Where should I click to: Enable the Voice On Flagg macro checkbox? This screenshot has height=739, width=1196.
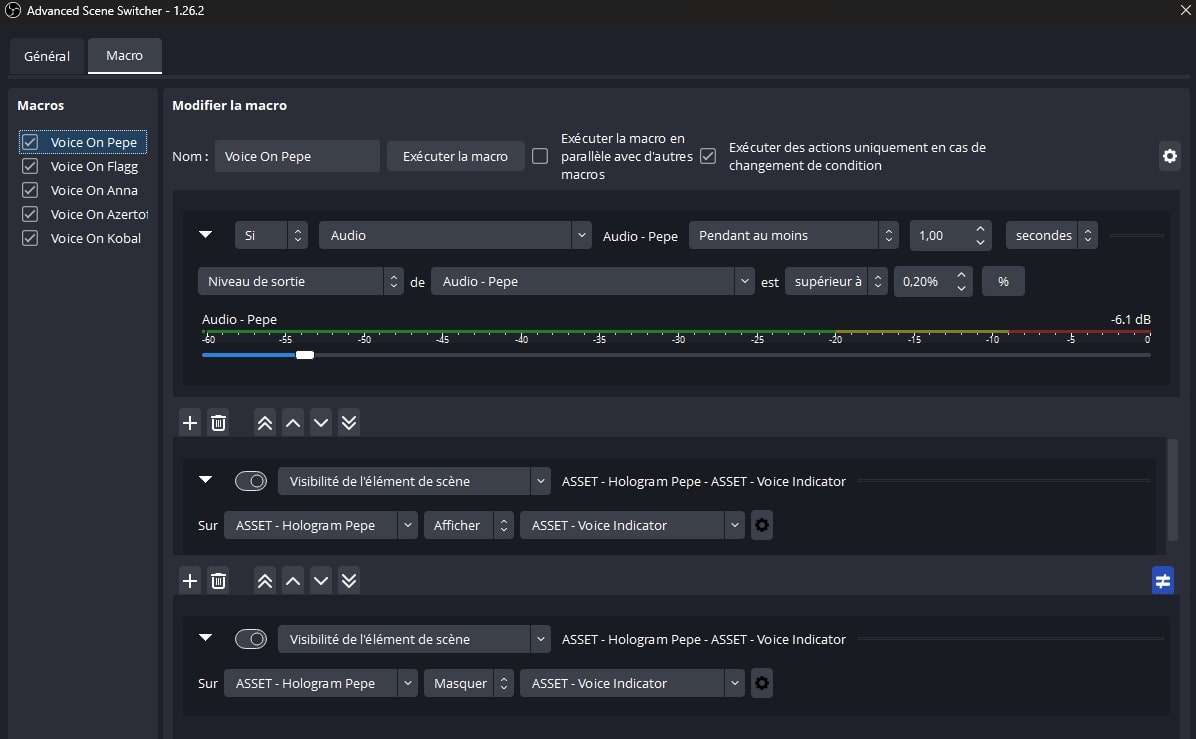pyautogui.click(x=29, y=166)
